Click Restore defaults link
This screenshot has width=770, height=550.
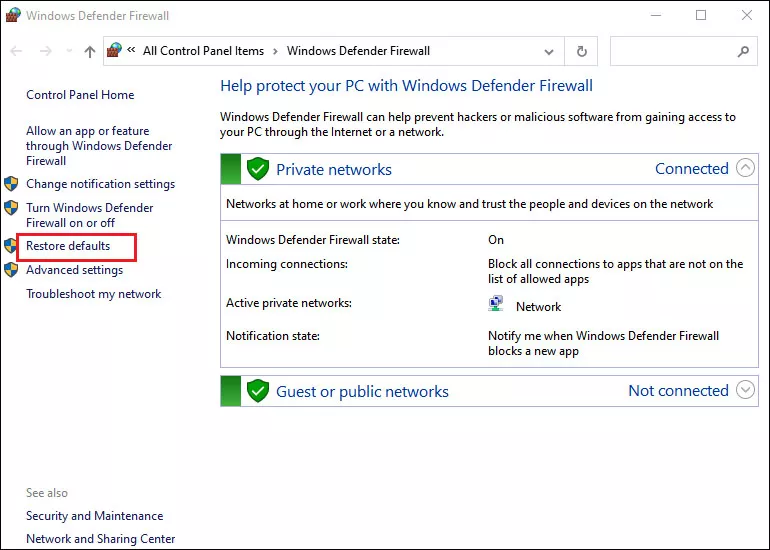coord(68,246)
